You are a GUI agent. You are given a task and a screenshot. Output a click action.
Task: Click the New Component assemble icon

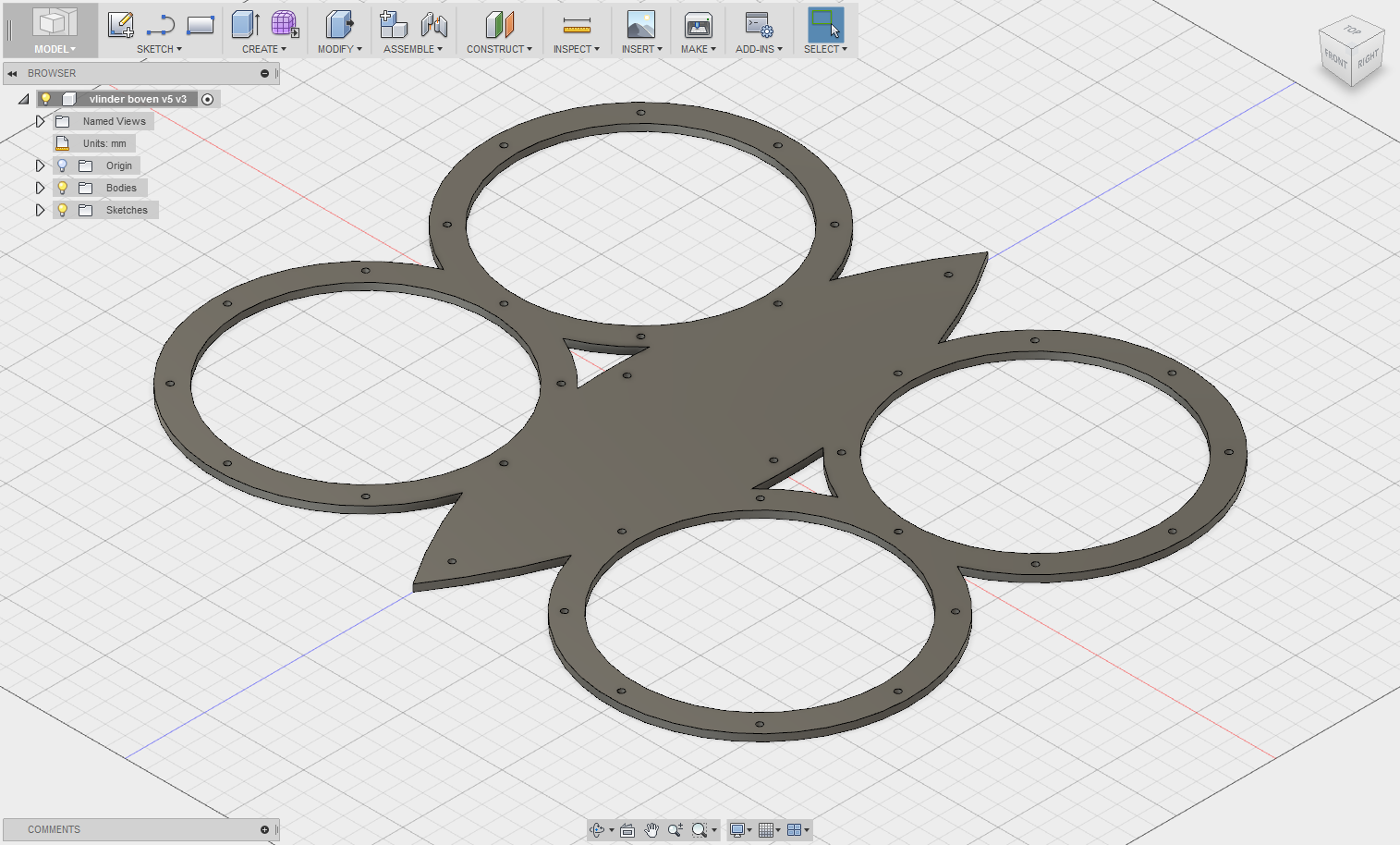click(x=394, y=25)
